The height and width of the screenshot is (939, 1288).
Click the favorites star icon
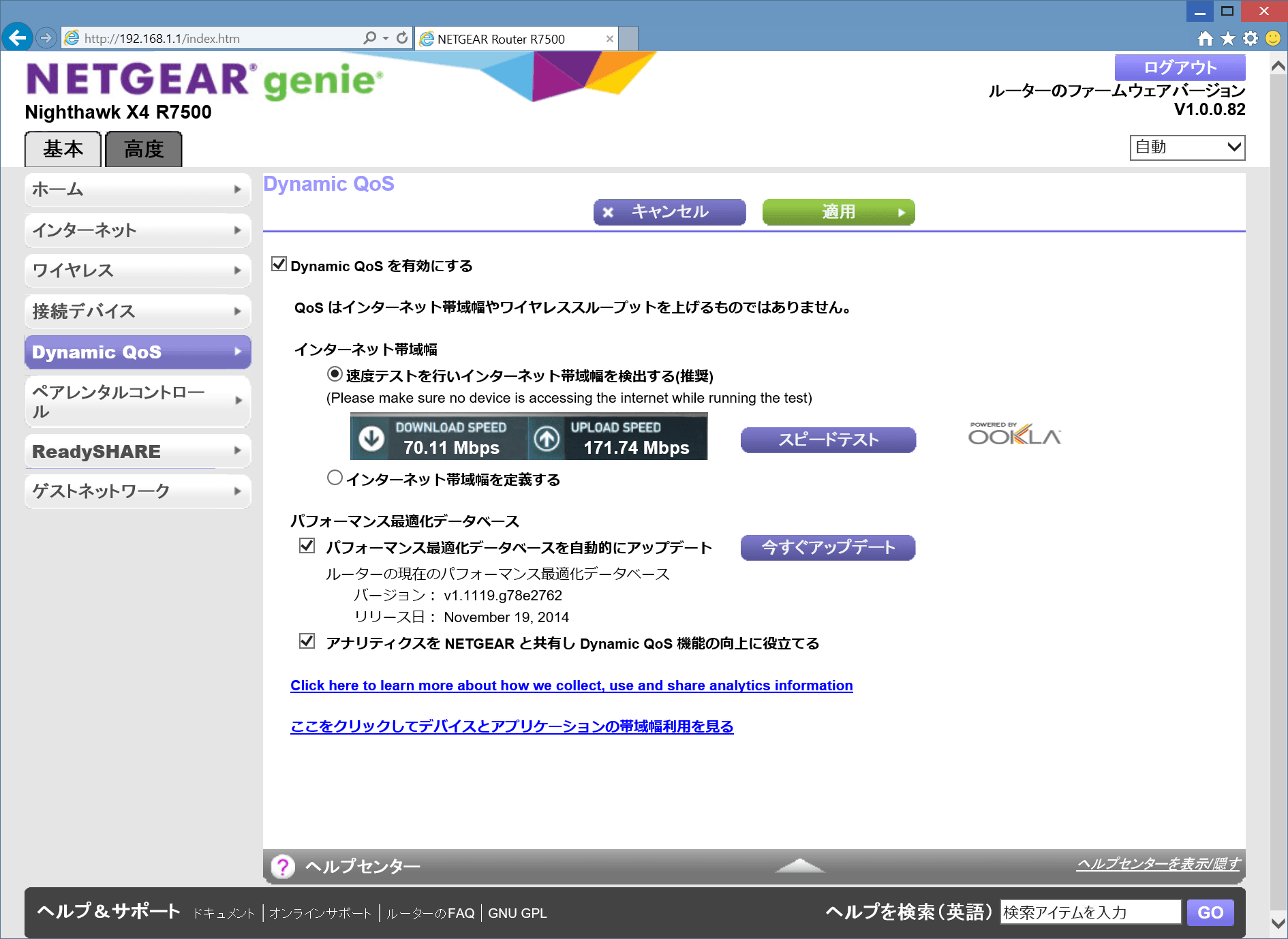pyautogui.click(x=1227, y=38)
